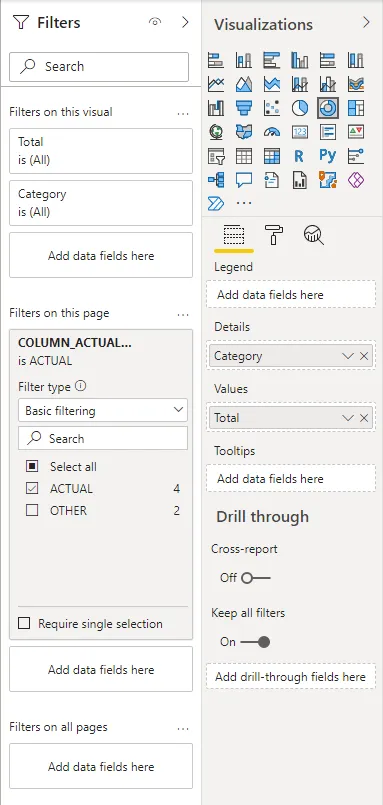Screen dimensions: 383x805
Task: Expand the Category is (All) filter card
Action: click(x=101, y=203)
